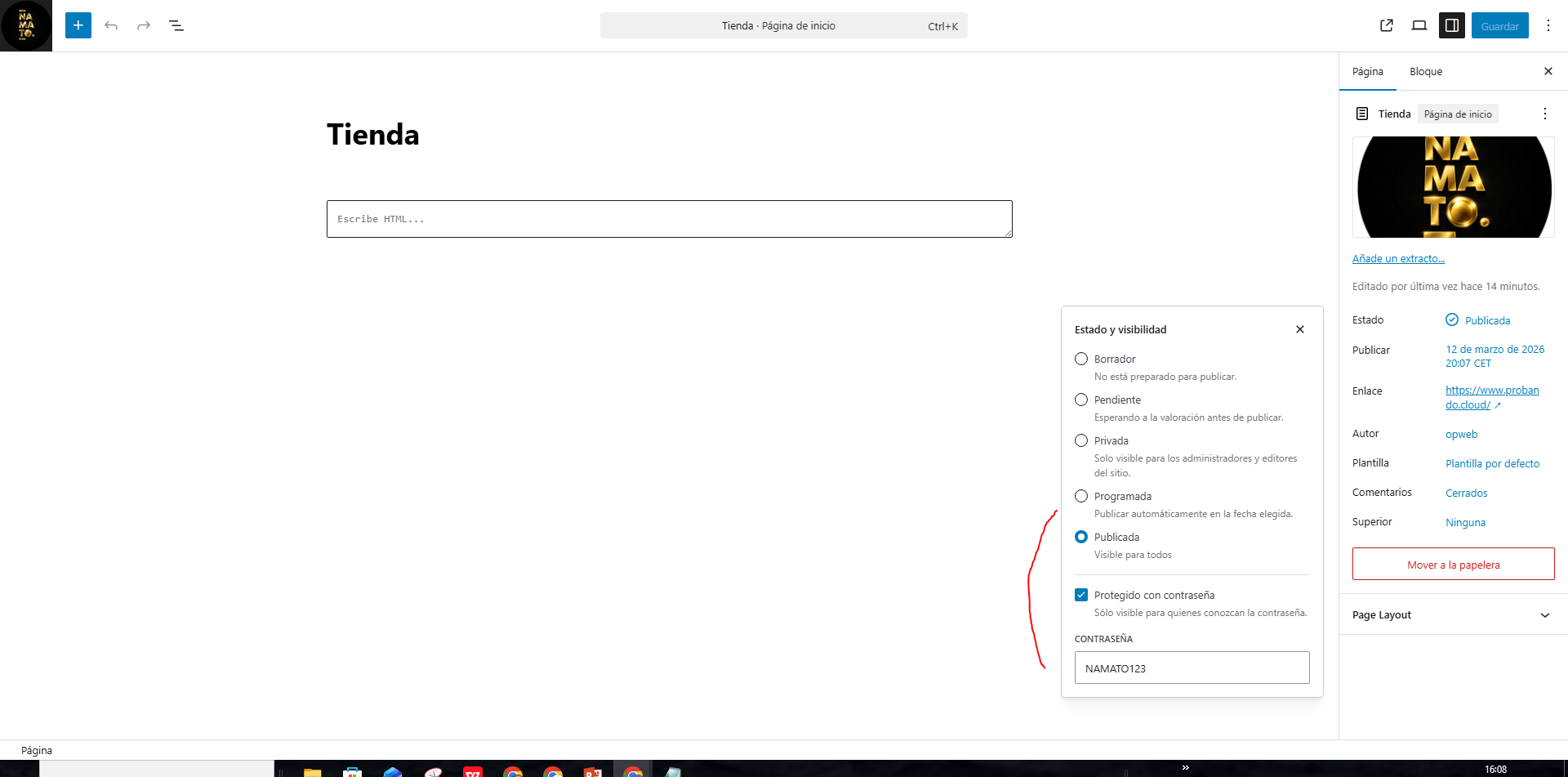The image size is (1568, 777).
Task: Select the Borrador status radio
Action: pyautogui.click(x=1081, y=359)
